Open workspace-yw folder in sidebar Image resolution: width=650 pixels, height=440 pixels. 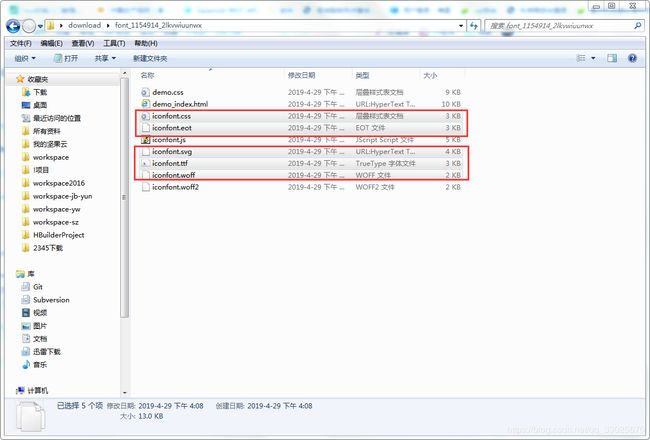[x=56, y=209]
